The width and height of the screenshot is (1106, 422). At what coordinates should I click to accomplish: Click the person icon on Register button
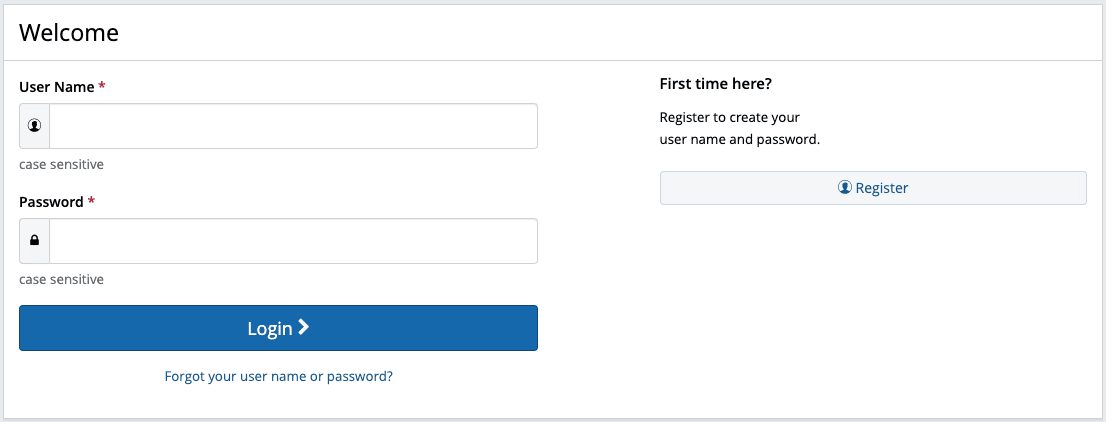[x=845, y=188]
